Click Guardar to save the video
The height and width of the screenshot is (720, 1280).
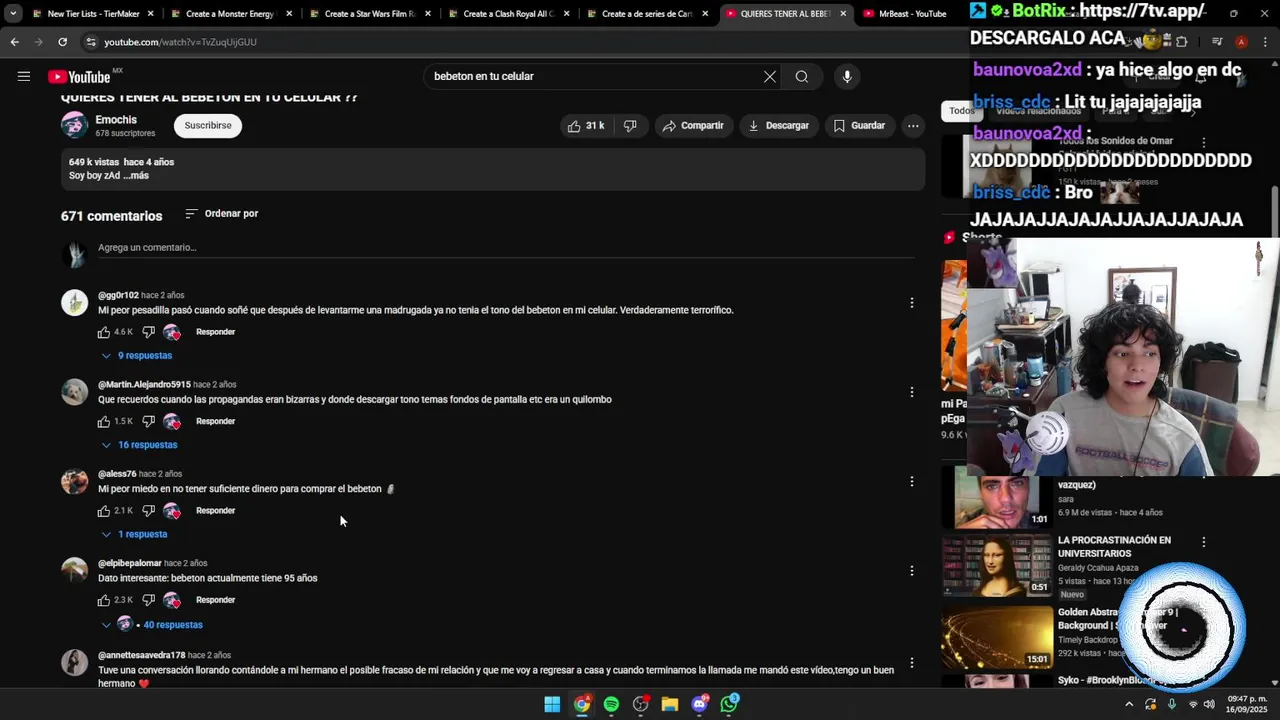pyautogui.click(x=859, y=126)
